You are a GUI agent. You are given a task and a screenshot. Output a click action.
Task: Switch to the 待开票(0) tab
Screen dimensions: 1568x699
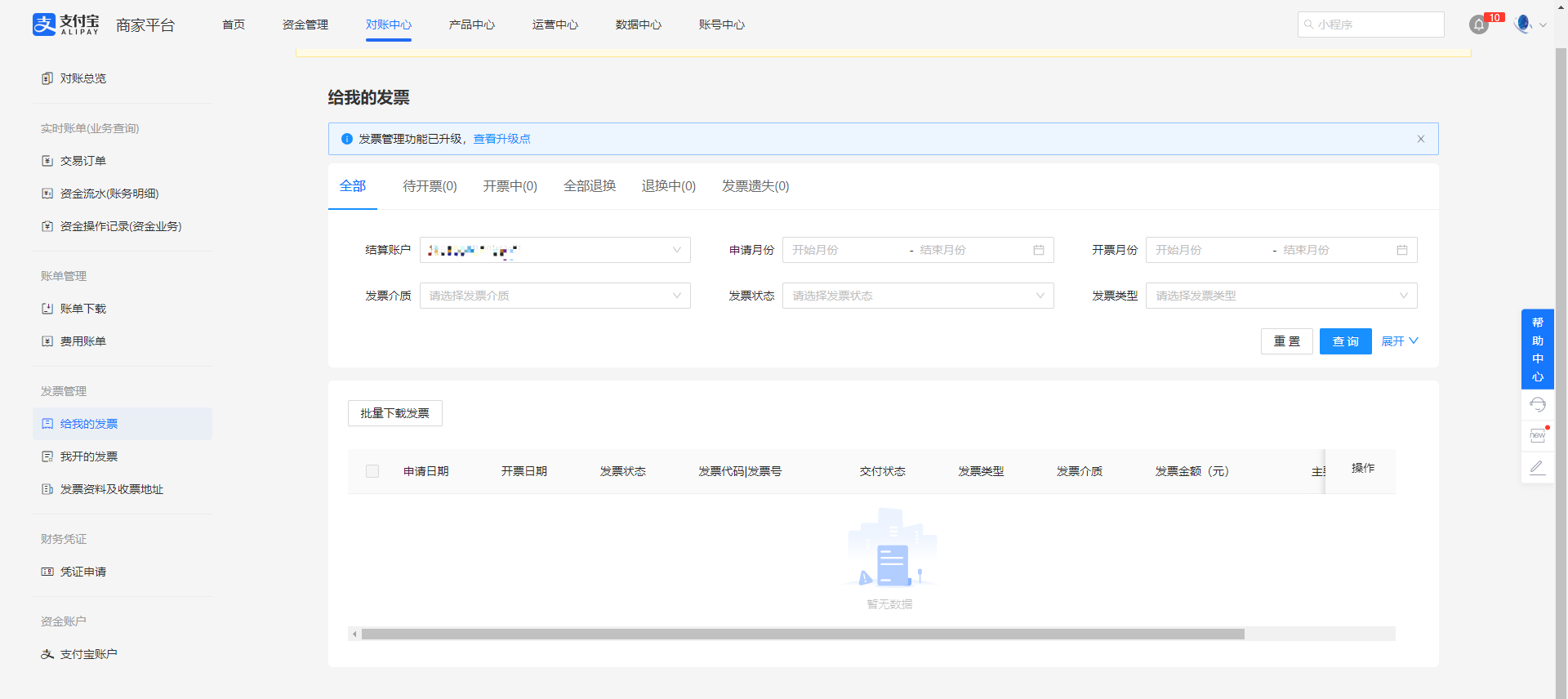(x=430, y=186)
